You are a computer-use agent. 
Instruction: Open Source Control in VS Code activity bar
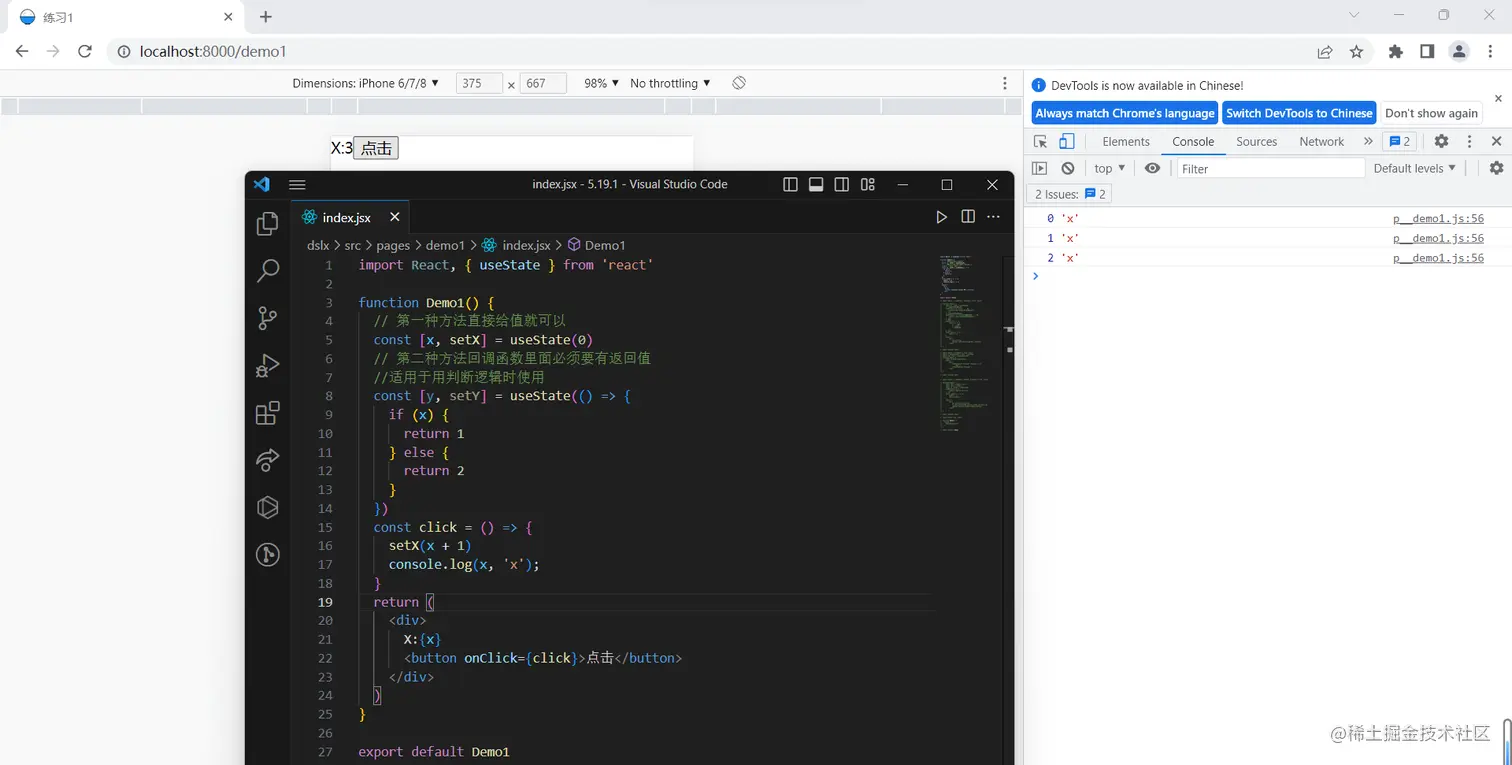[268, 318]
